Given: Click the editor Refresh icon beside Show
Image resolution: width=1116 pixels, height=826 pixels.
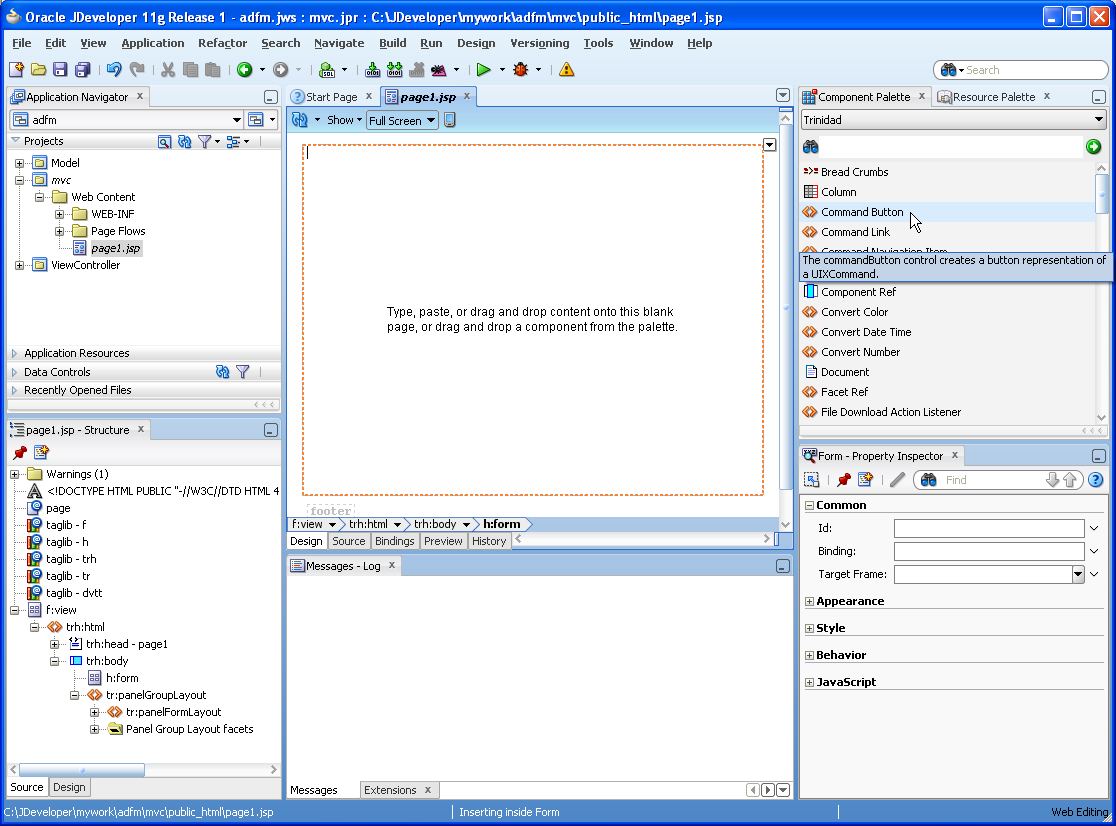Looking at the screenshot, I should point(300,120).
